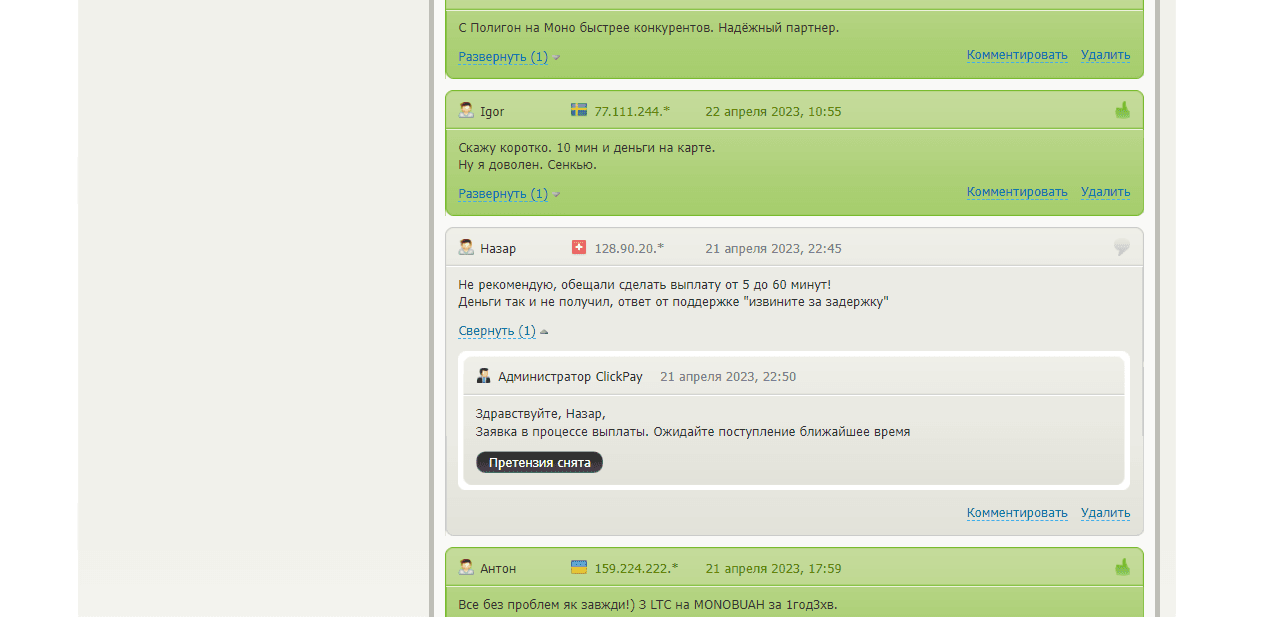Delete Igor's review
This screenshot has height=617, width=1267.
(1105, 192)
